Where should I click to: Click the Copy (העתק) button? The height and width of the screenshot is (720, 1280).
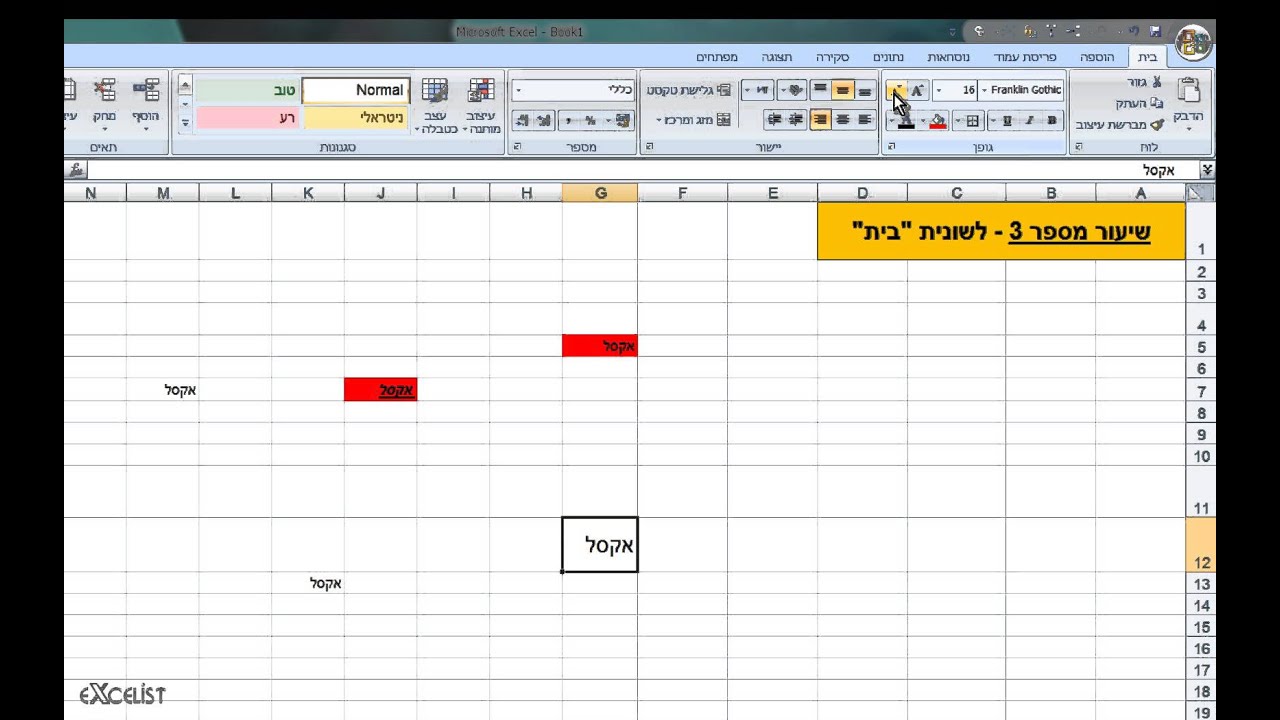[1139, 103]
